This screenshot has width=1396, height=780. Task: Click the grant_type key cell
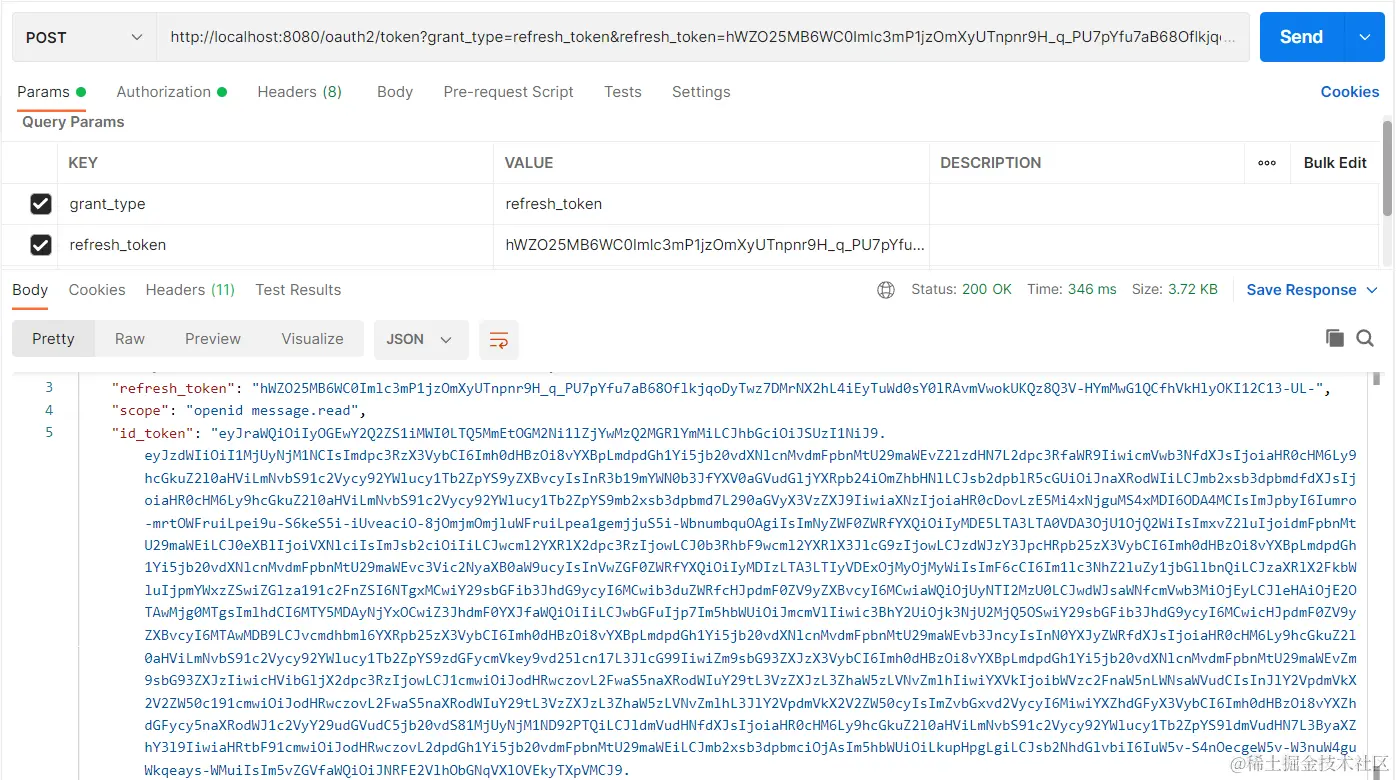click(x=275, y=204)
